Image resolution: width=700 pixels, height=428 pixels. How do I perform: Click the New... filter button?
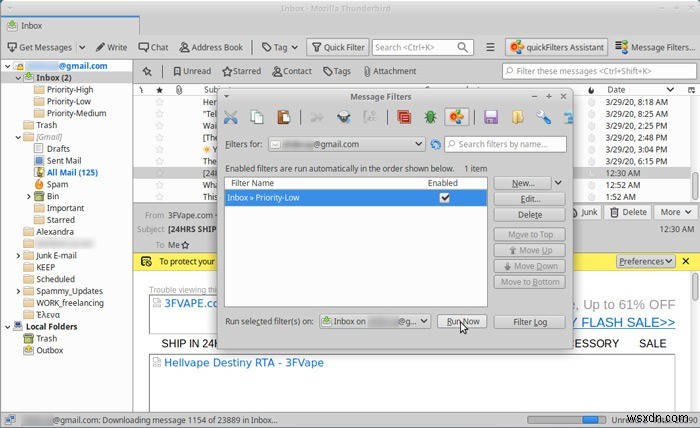pos(523,183)
